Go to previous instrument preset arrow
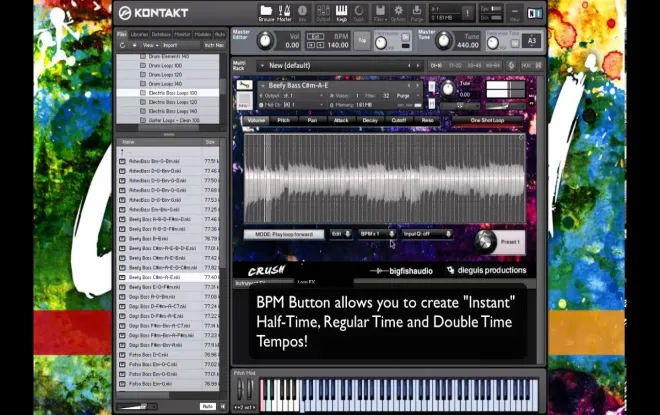The height and width of the screenshot is (415, 660). [409, 85]
